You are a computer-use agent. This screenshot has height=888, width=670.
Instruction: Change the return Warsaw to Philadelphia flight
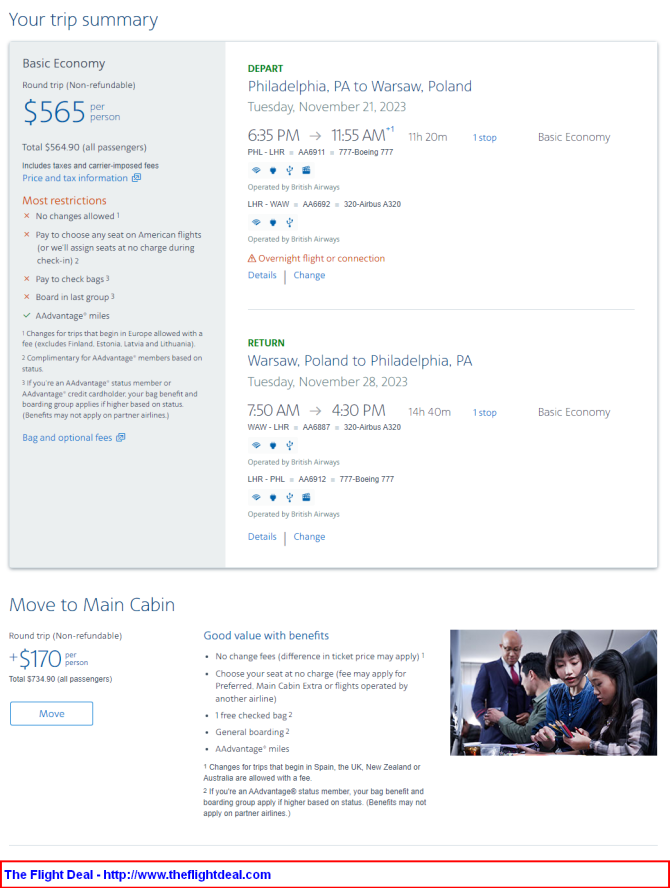(x=309, y=536)
